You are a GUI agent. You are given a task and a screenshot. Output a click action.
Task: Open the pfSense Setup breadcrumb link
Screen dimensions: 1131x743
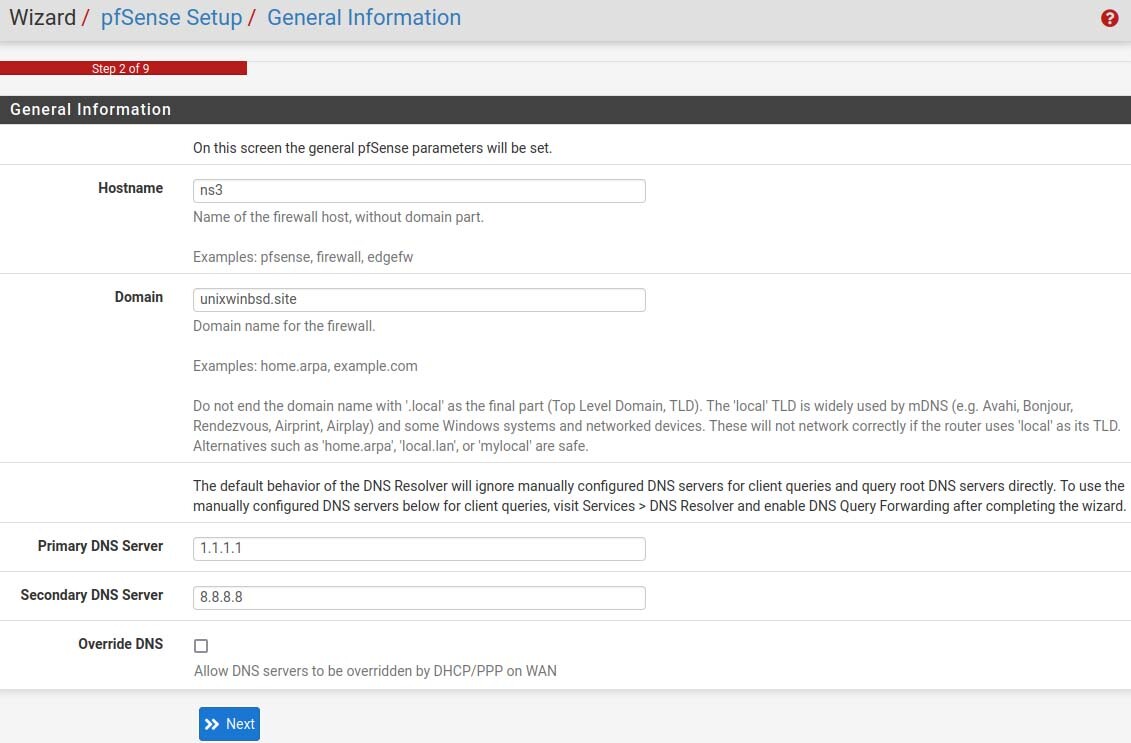(x=171, y=17)
